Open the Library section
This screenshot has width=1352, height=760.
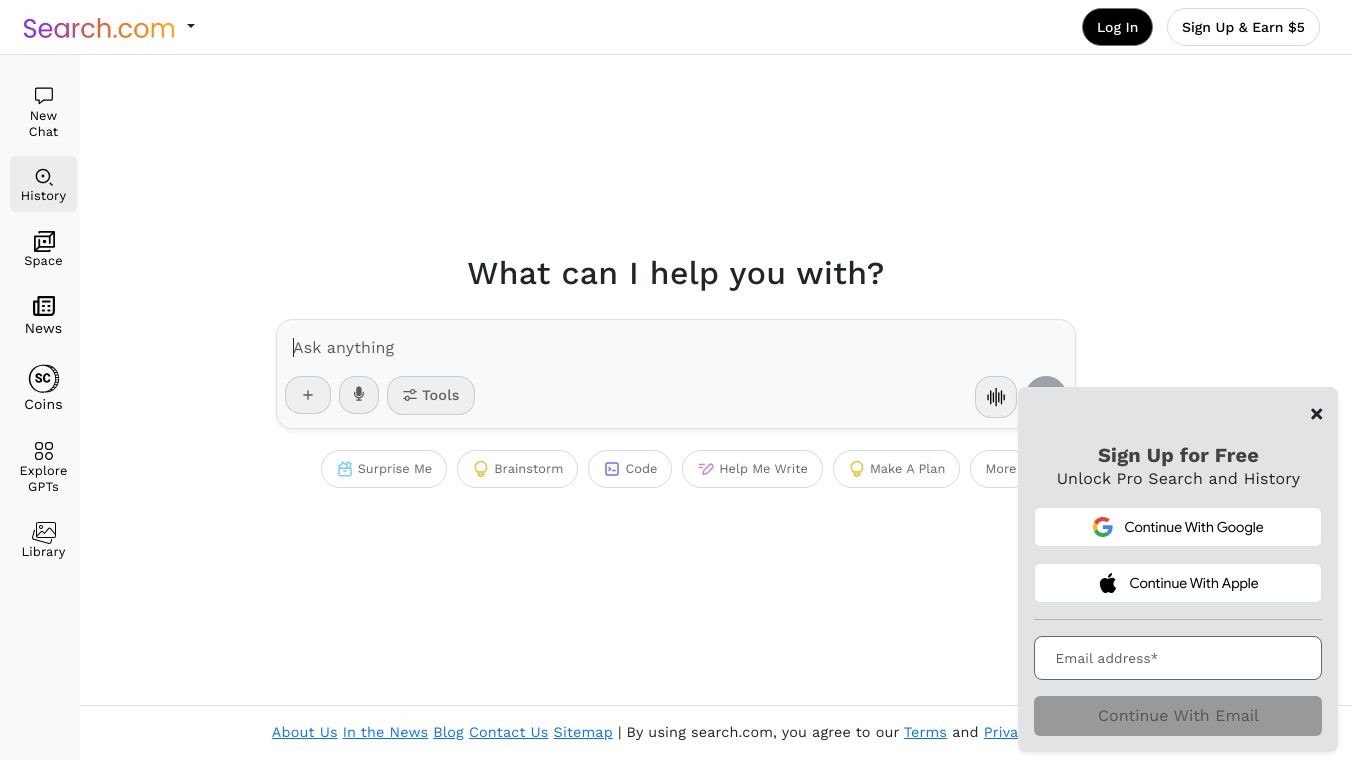tap(43, 540)
